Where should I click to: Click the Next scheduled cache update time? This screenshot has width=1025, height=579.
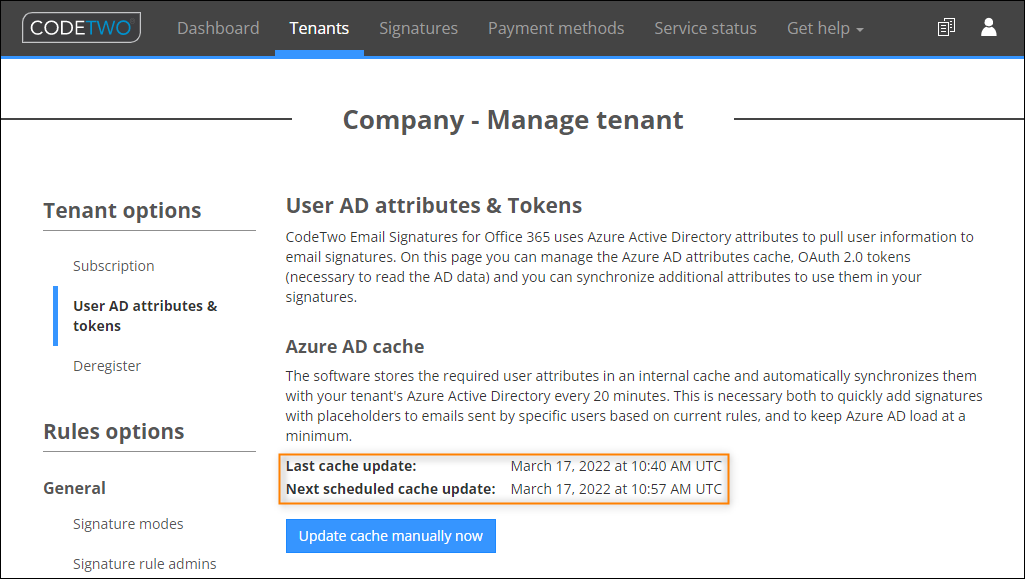616,489
